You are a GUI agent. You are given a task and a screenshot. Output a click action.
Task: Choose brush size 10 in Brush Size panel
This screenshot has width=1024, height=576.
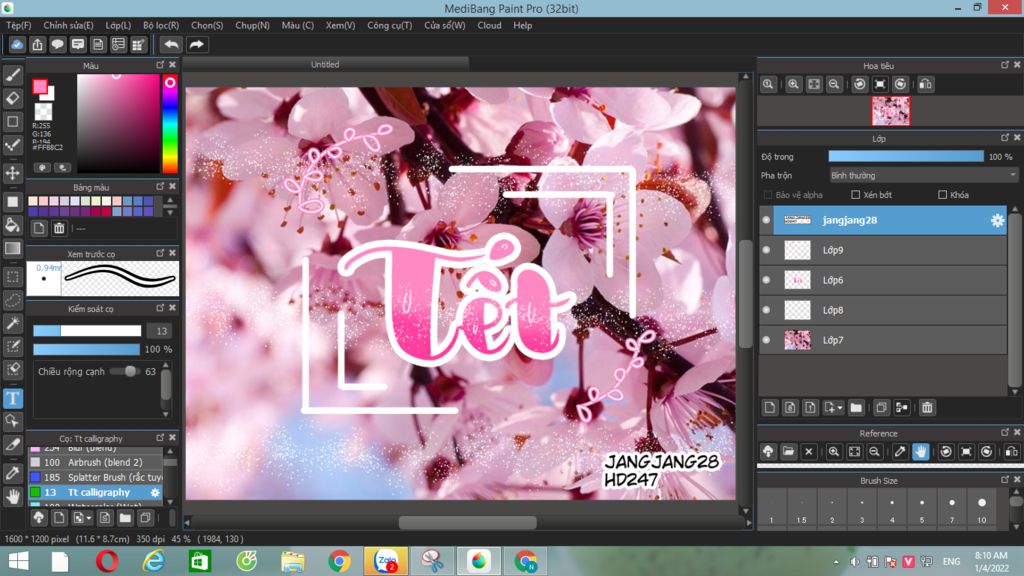(x=982, y=509)
